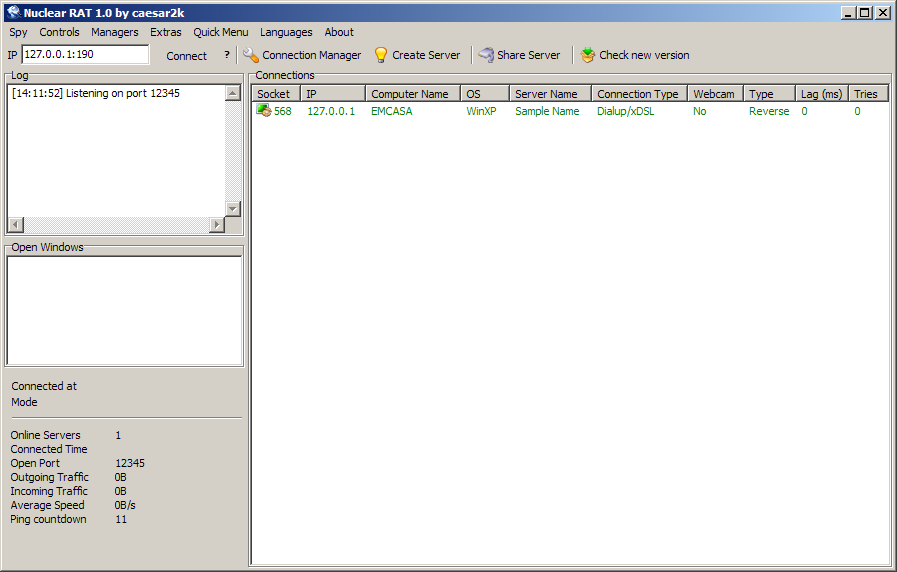
Task: Select the connection icon for socket 568
Action: pos(263,111)
